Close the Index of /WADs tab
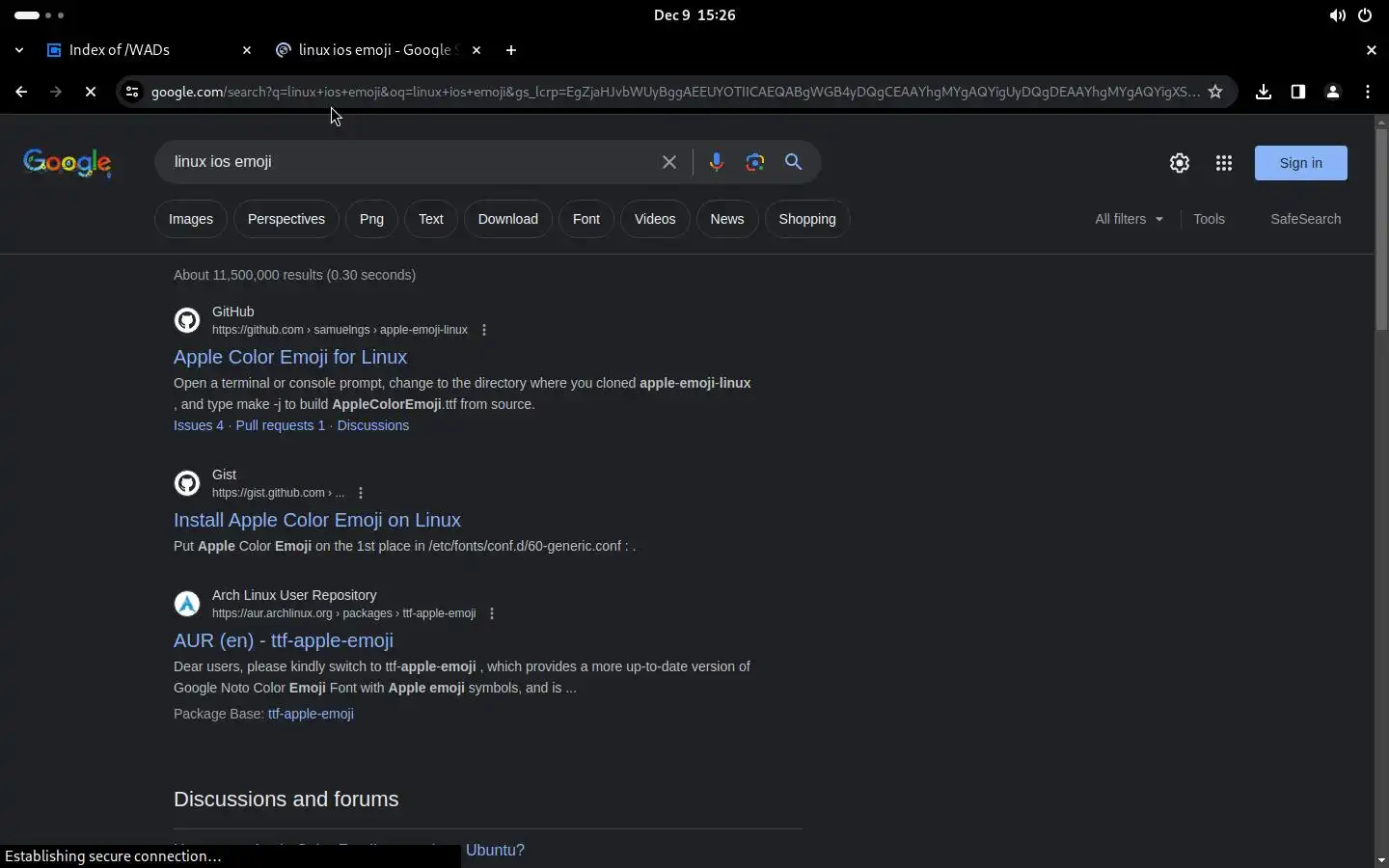1389x868 pixels. (x=247, y=50)
